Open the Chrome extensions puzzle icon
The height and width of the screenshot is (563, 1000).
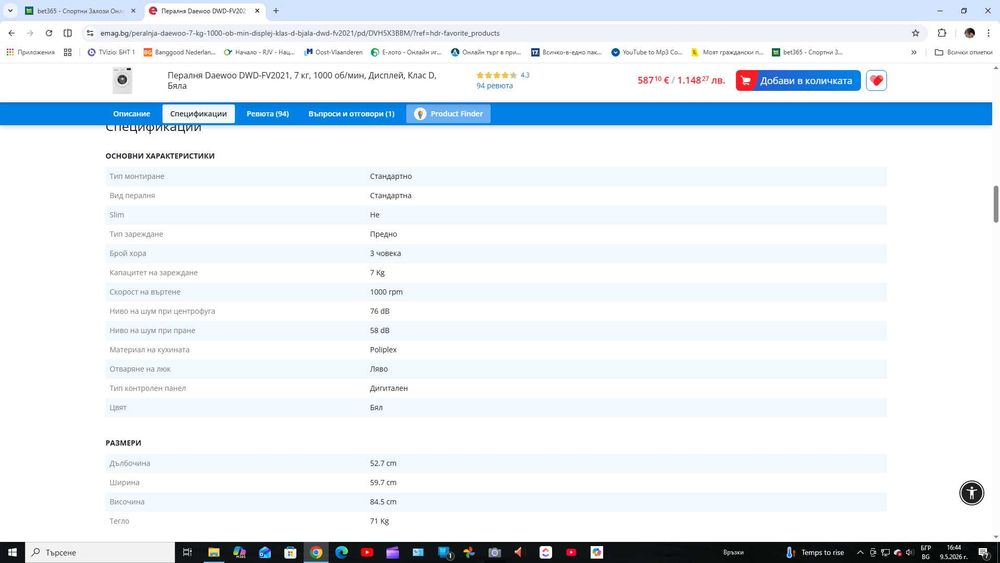942,33
